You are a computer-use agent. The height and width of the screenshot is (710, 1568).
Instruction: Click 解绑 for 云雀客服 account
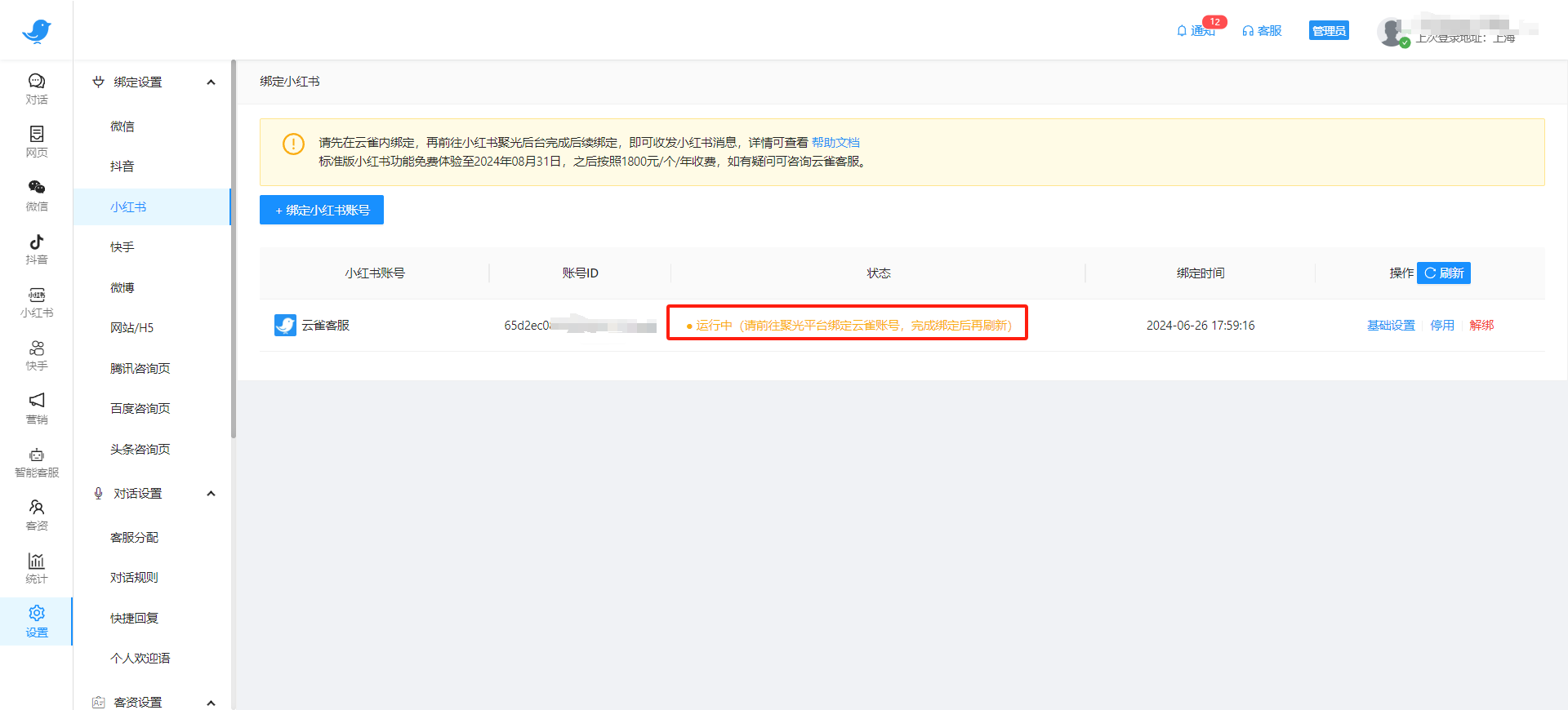coord(1481,326)
